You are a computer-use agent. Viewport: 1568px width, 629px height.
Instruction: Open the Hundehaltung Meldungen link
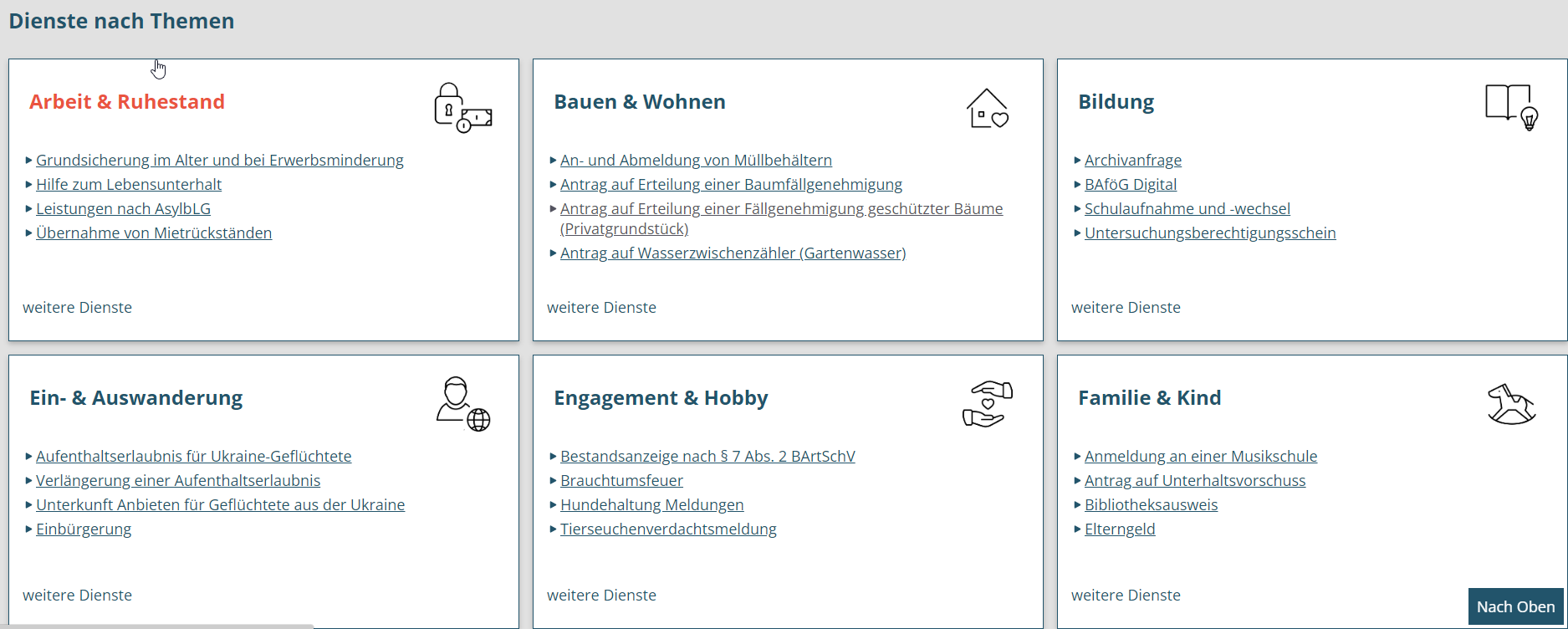651,505
